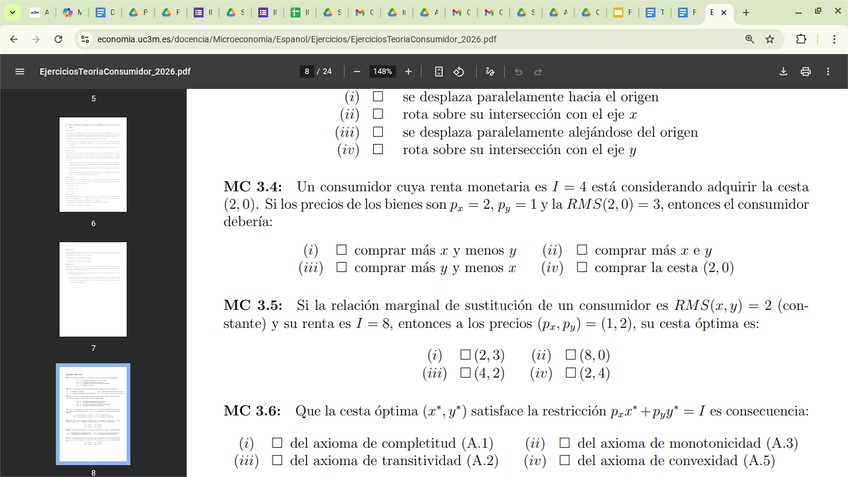Go back to the previous page in browser
This screenshot has height=477, width=848.
14,39
